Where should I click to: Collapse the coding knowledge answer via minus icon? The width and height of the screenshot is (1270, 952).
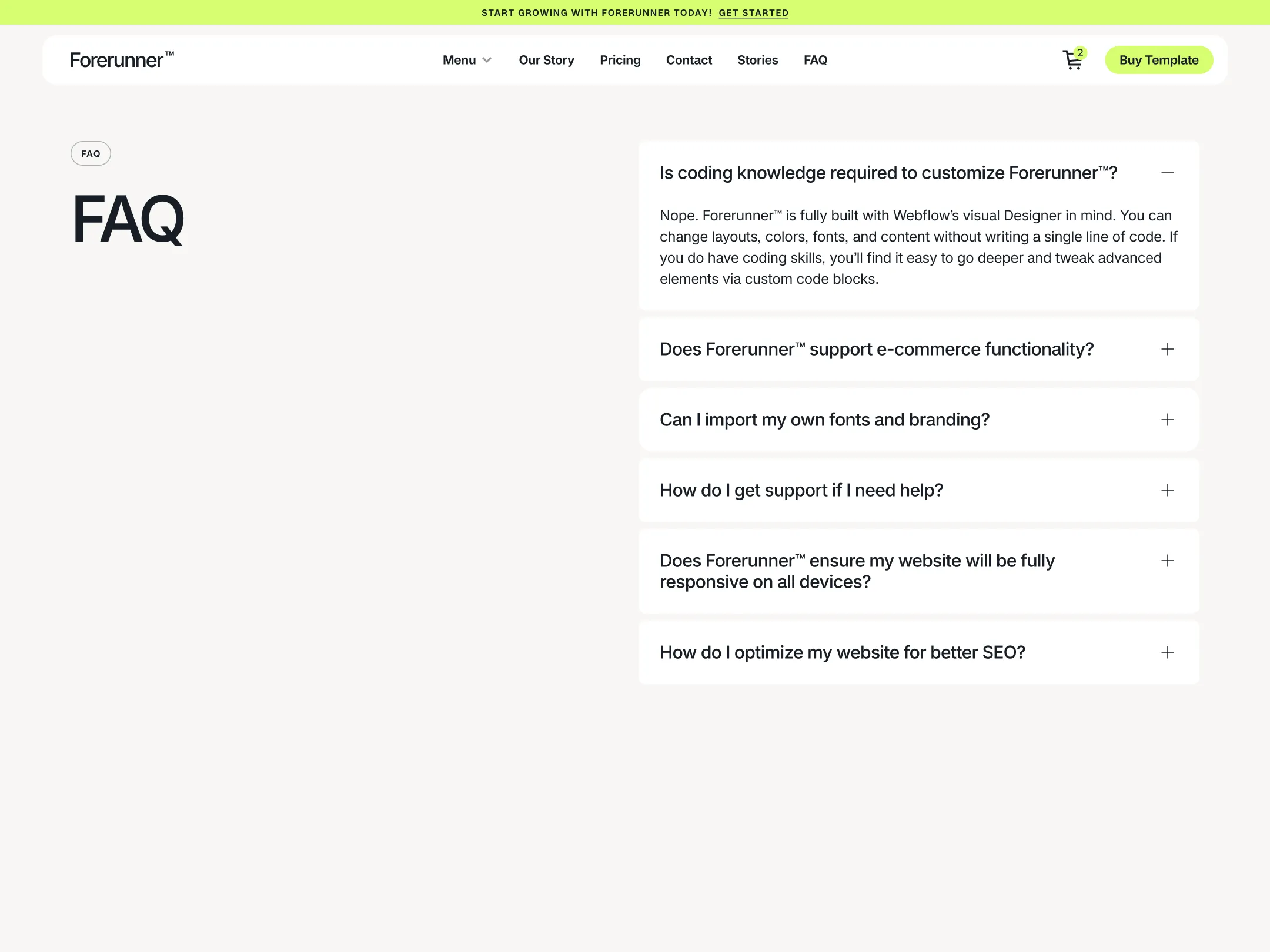1167,172
